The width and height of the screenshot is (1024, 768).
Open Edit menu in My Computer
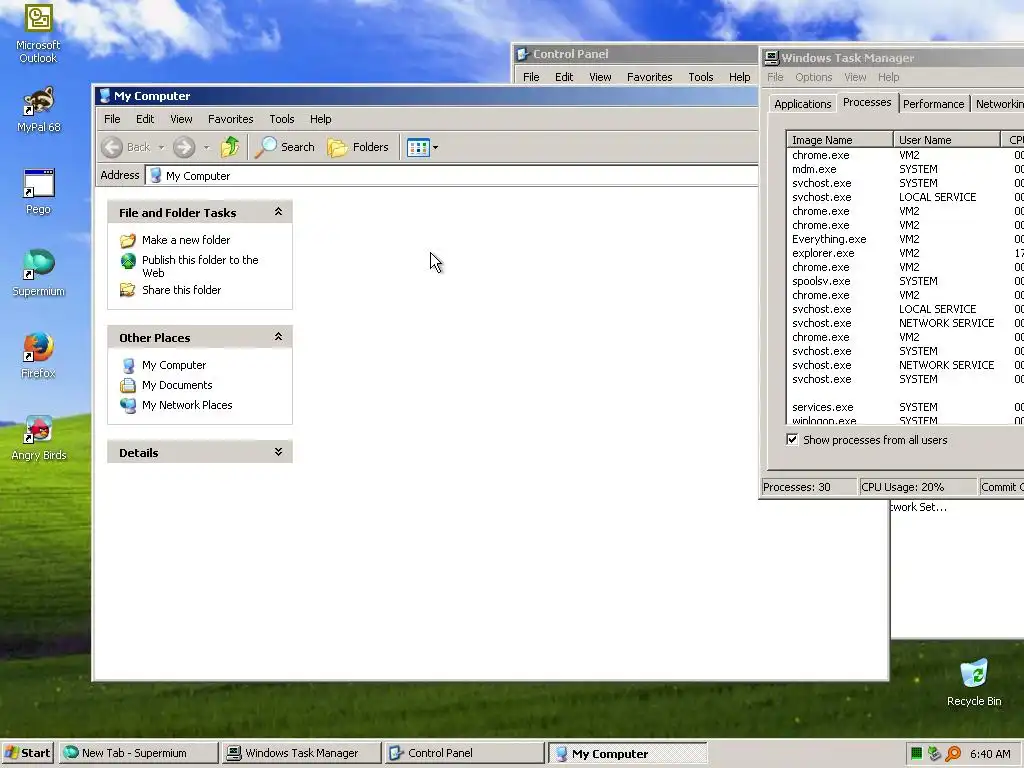(145, 119)
